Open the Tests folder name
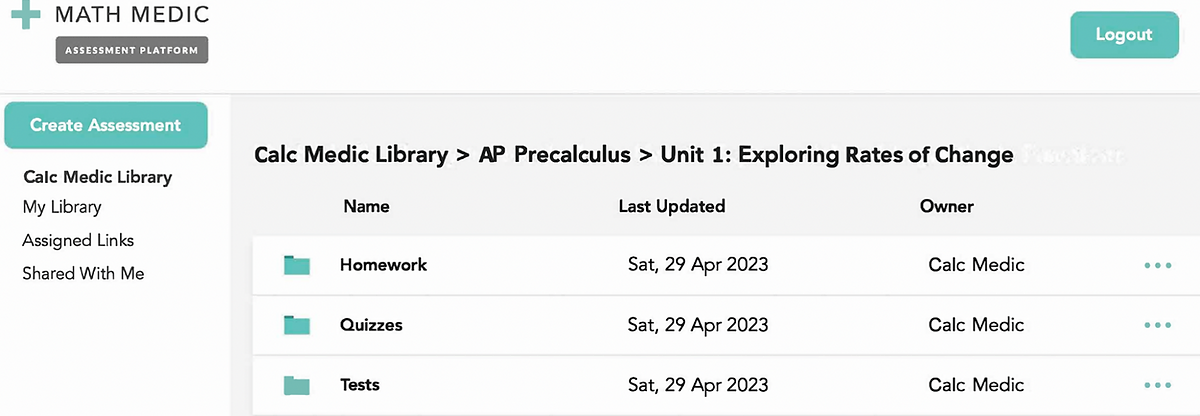Viewport: 1200px width, 416px height. click(x=360, y=385)
